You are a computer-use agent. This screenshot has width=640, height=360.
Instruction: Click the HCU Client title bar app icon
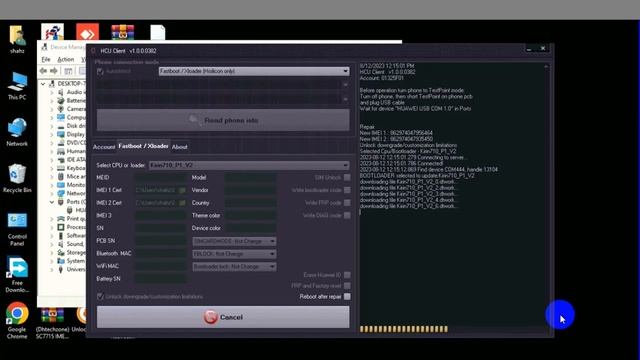coord(93,51)
